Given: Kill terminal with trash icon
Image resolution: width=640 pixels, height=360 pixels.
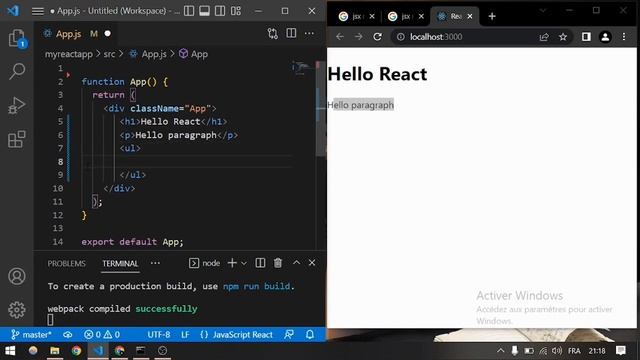Looking at the screenshot, I should point(278,263).
